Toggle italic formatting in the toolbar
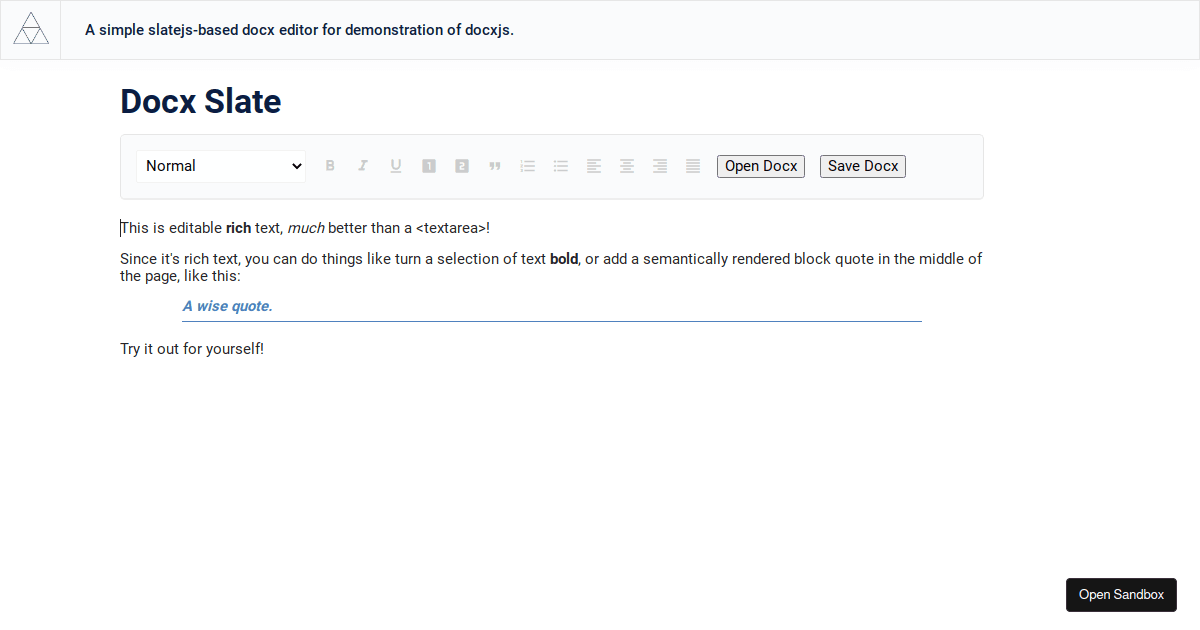The width and height of the screenshot is (1200, 630). 363,166
